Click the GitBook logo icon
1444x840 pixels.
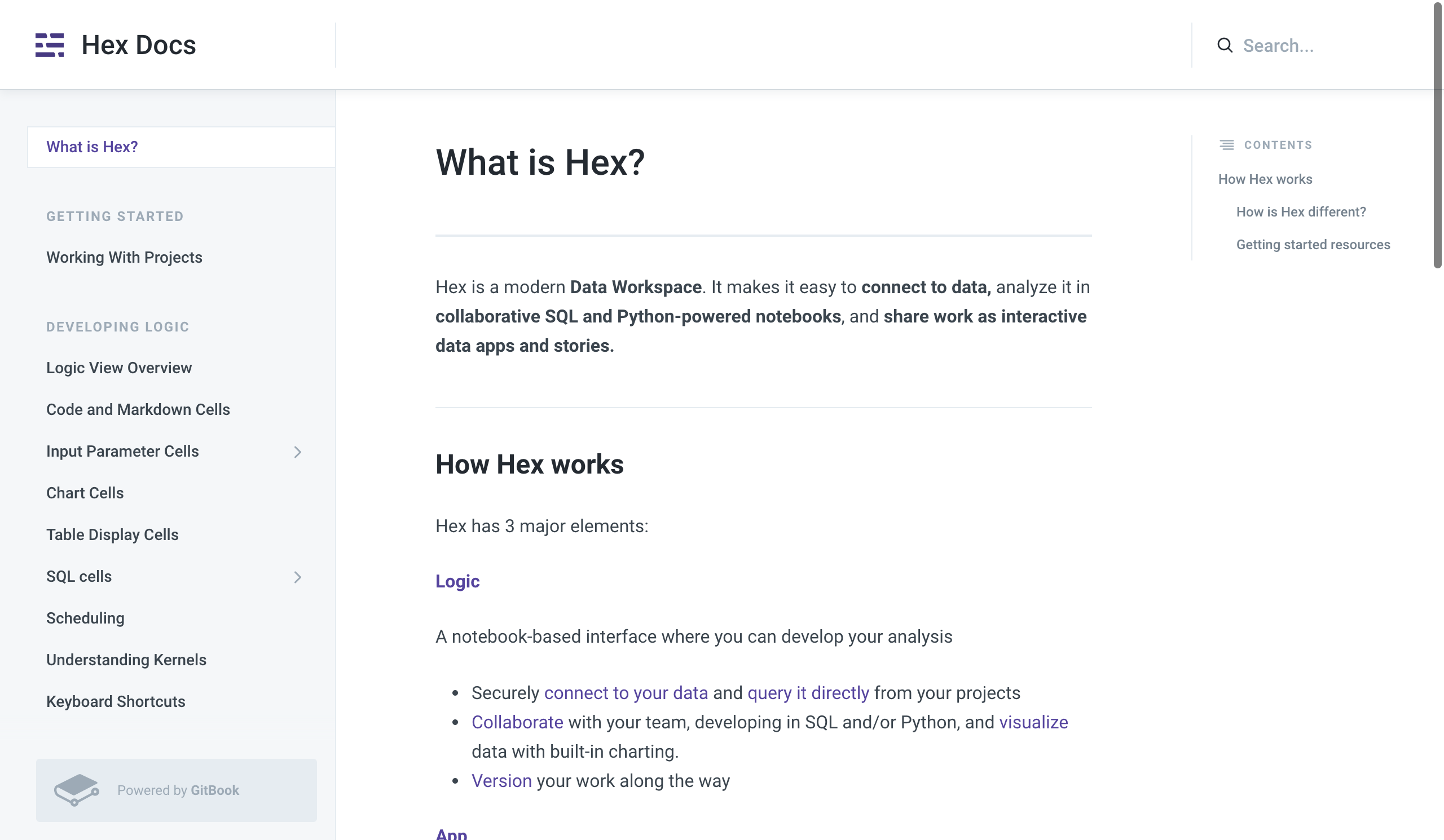(77, 790)
